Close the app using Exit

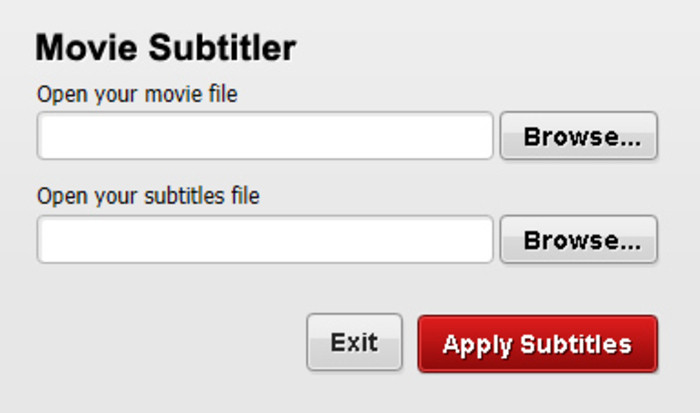pyautogui.click(x=354, y=342)
